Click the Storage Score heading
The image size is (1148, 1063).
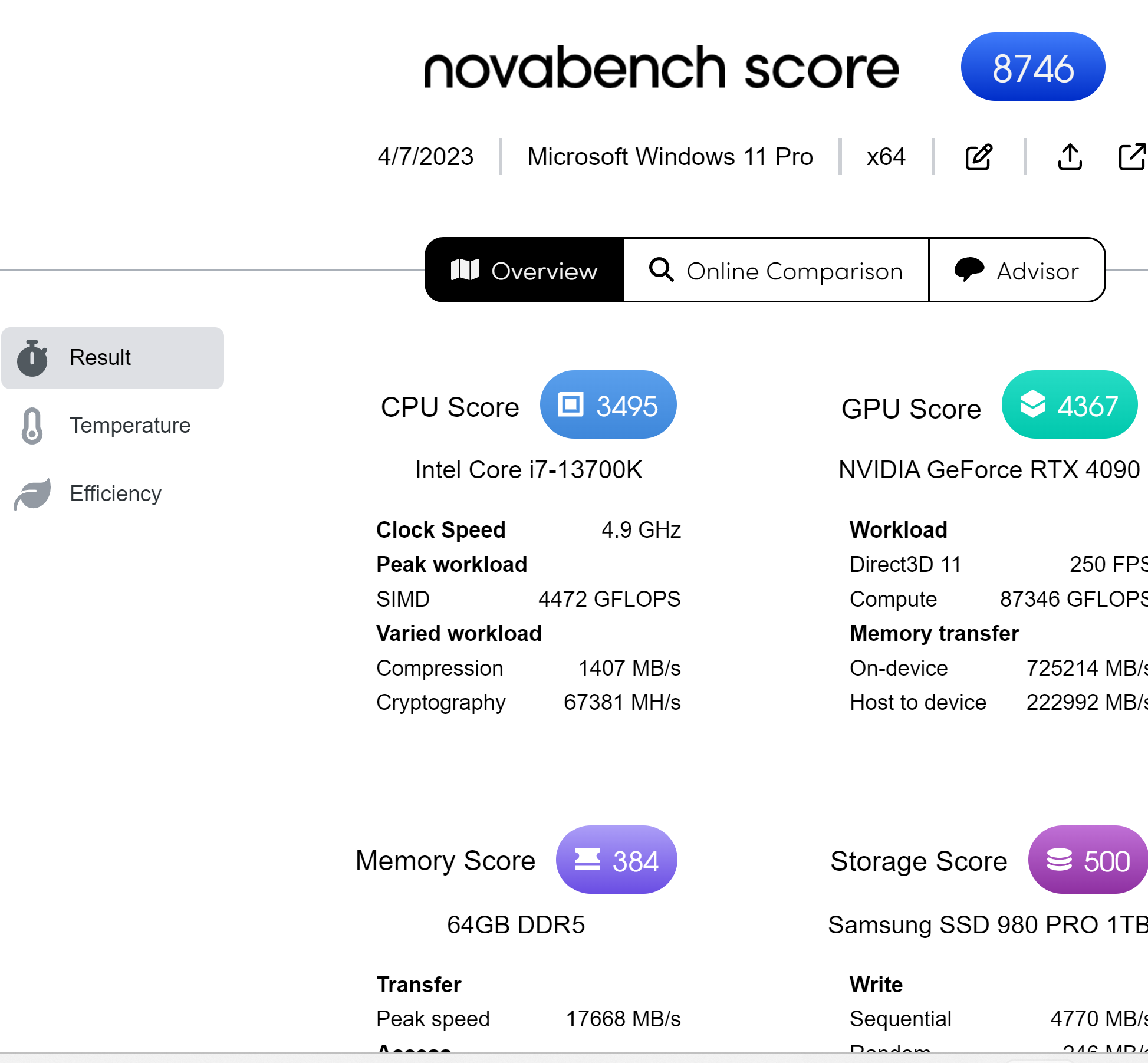(x=919, y=861)
